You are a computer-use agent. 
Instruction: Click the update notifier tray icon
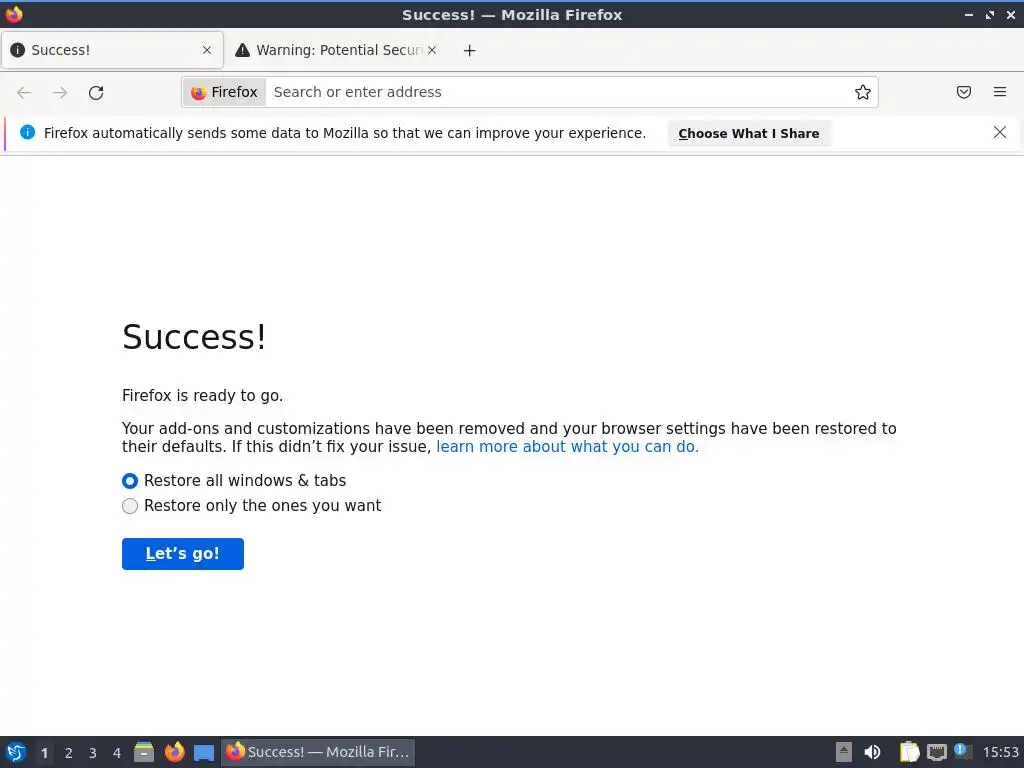tap(962, 751)
